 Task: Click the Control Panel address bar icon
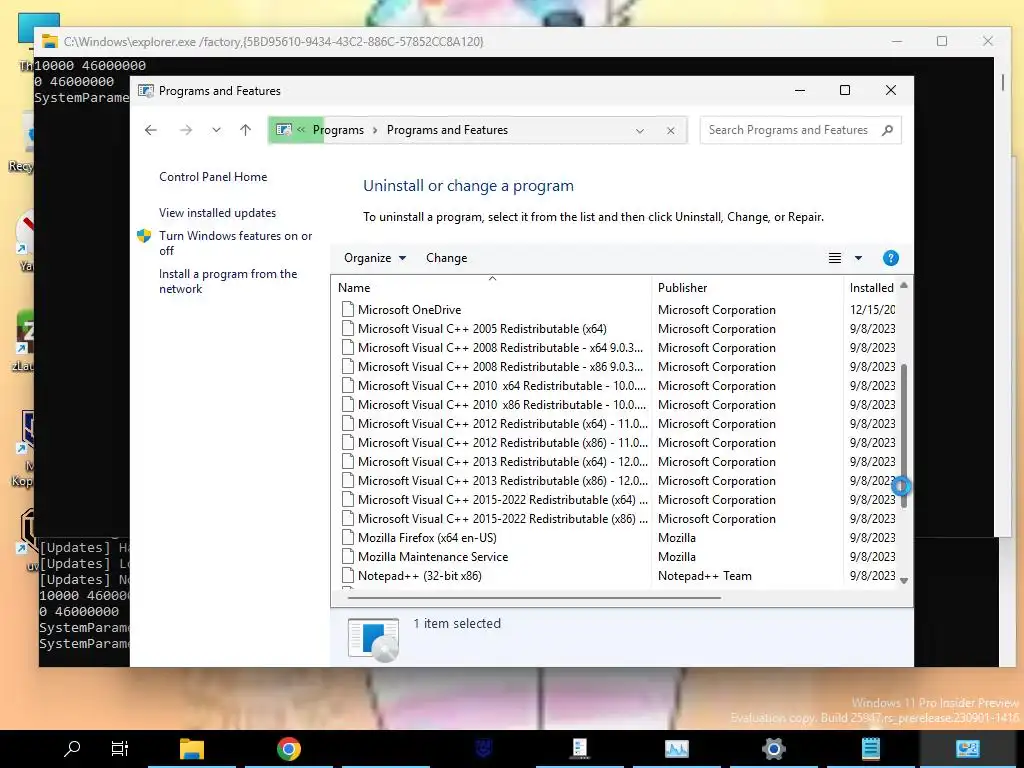[283, 130]
